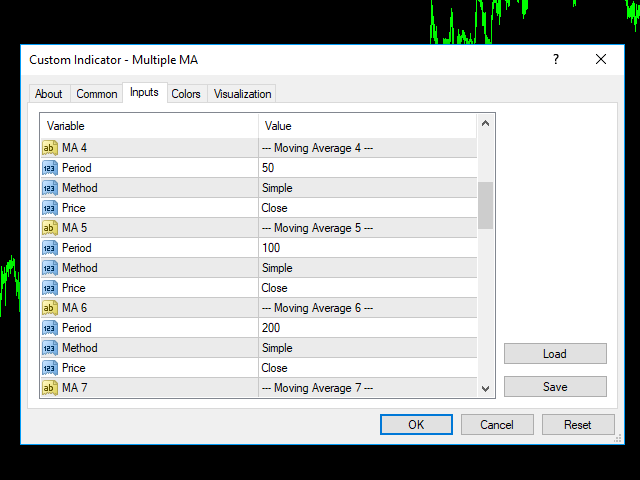
Task: Click the vertical scrollbar thumb in inputs list
Action: pyautogui.click(x=486, y=205)
